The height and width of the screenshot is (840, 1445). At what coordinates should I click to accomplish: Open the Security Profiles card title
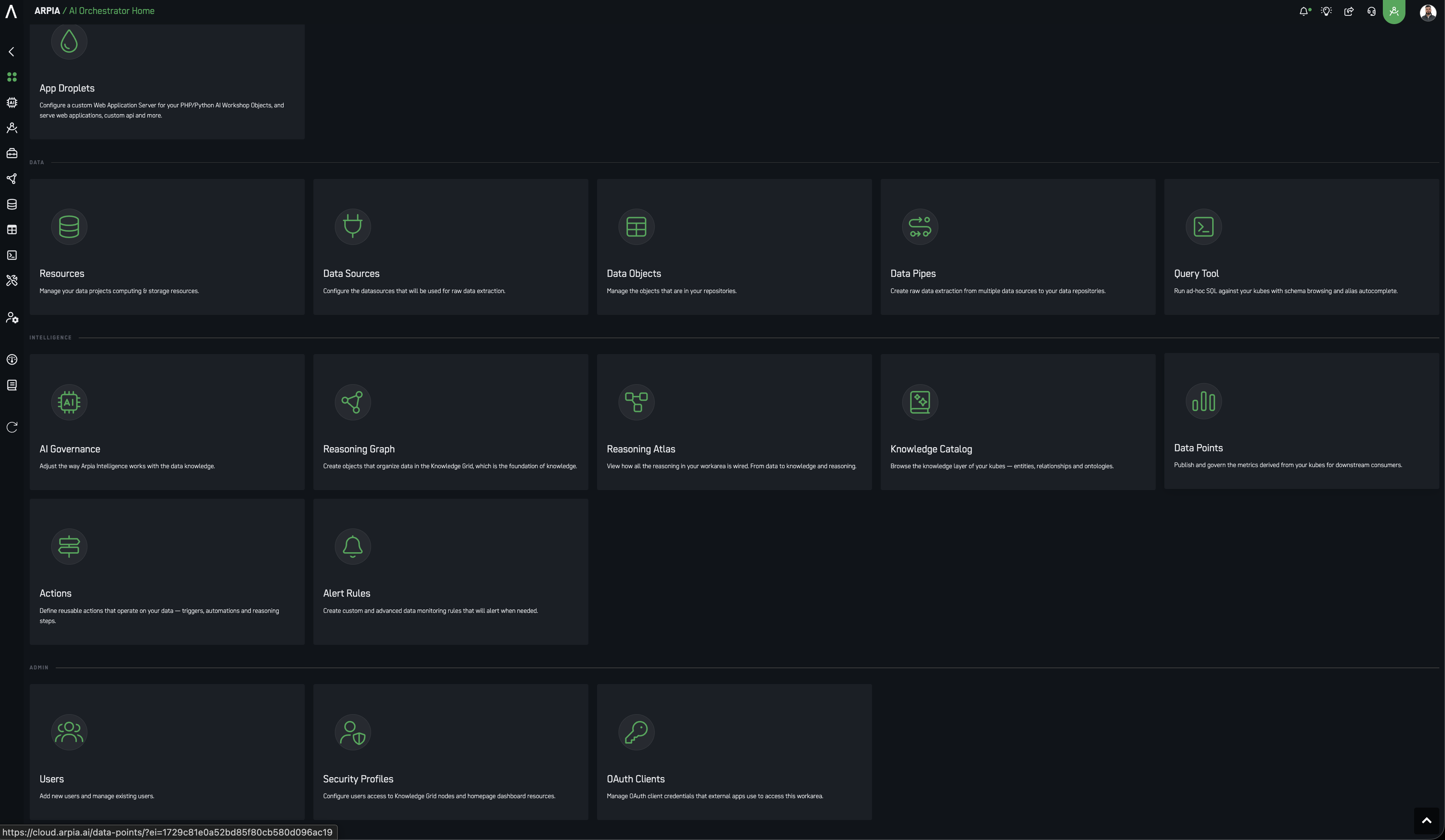click(x=358, y=779)
